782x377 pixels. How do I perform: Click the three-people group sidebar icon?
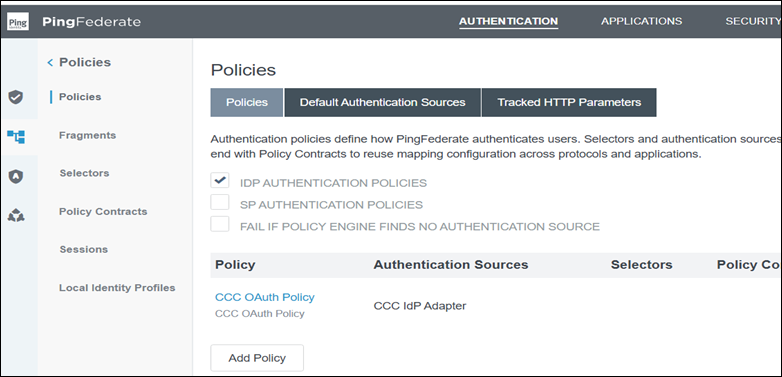pos(16,216)
